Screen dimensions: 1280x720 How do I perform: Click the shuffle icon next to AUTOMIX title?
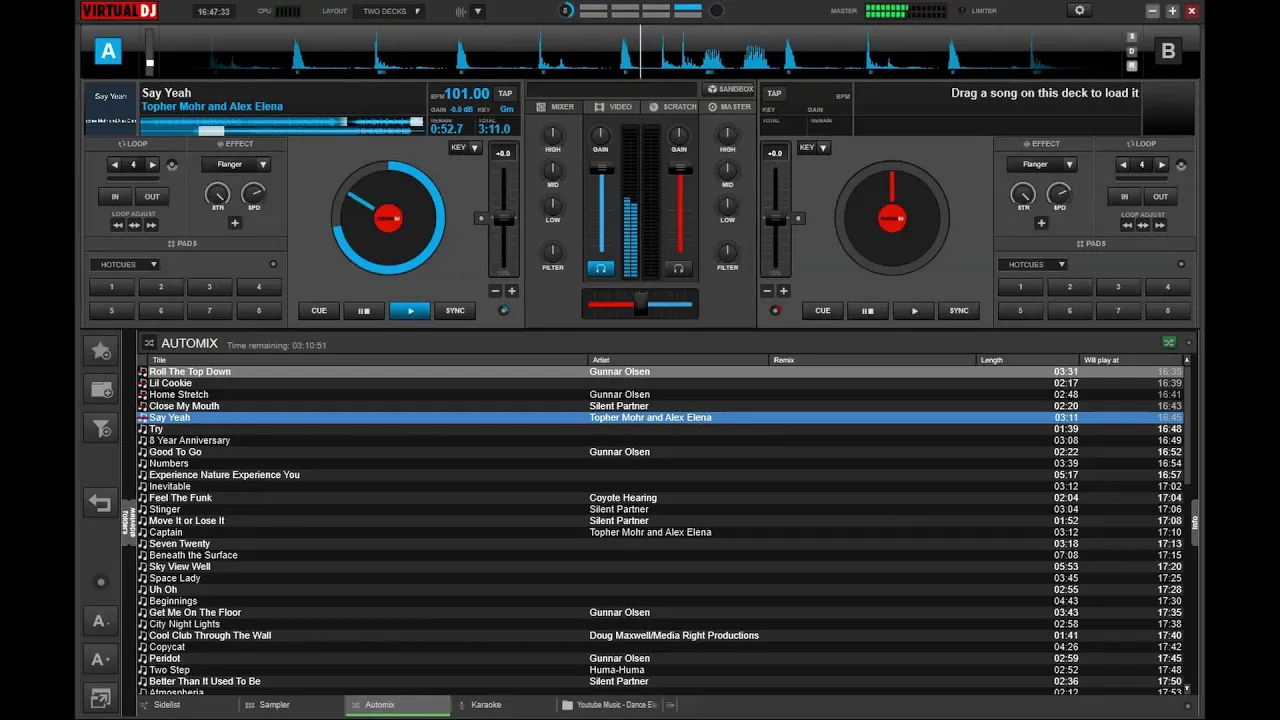tap(149, 343)
